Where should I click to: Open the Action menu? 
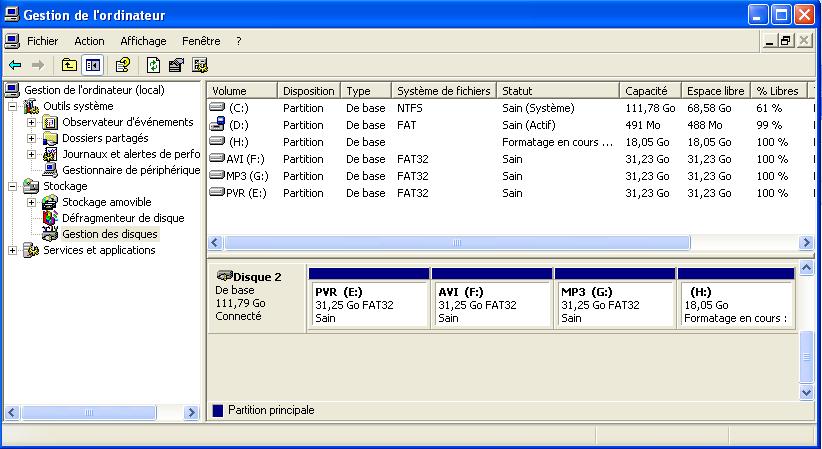[89, 41]
